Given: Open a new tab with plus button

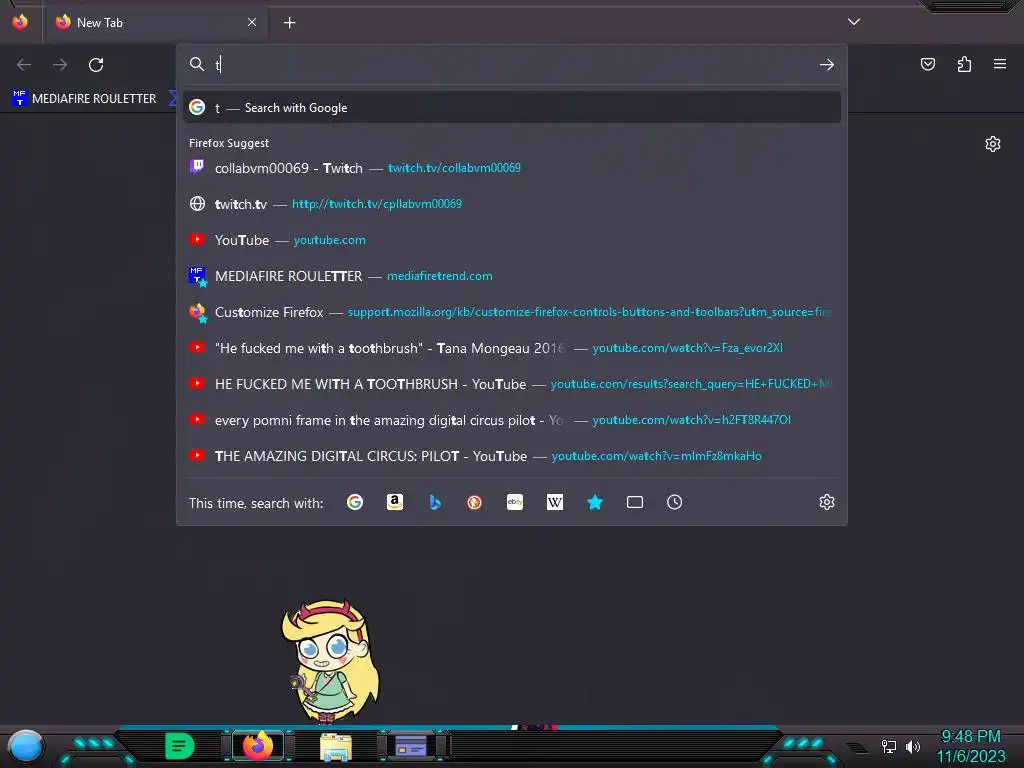Looking at the screenshot, I should pyautogui.click(x=290, y=23).
